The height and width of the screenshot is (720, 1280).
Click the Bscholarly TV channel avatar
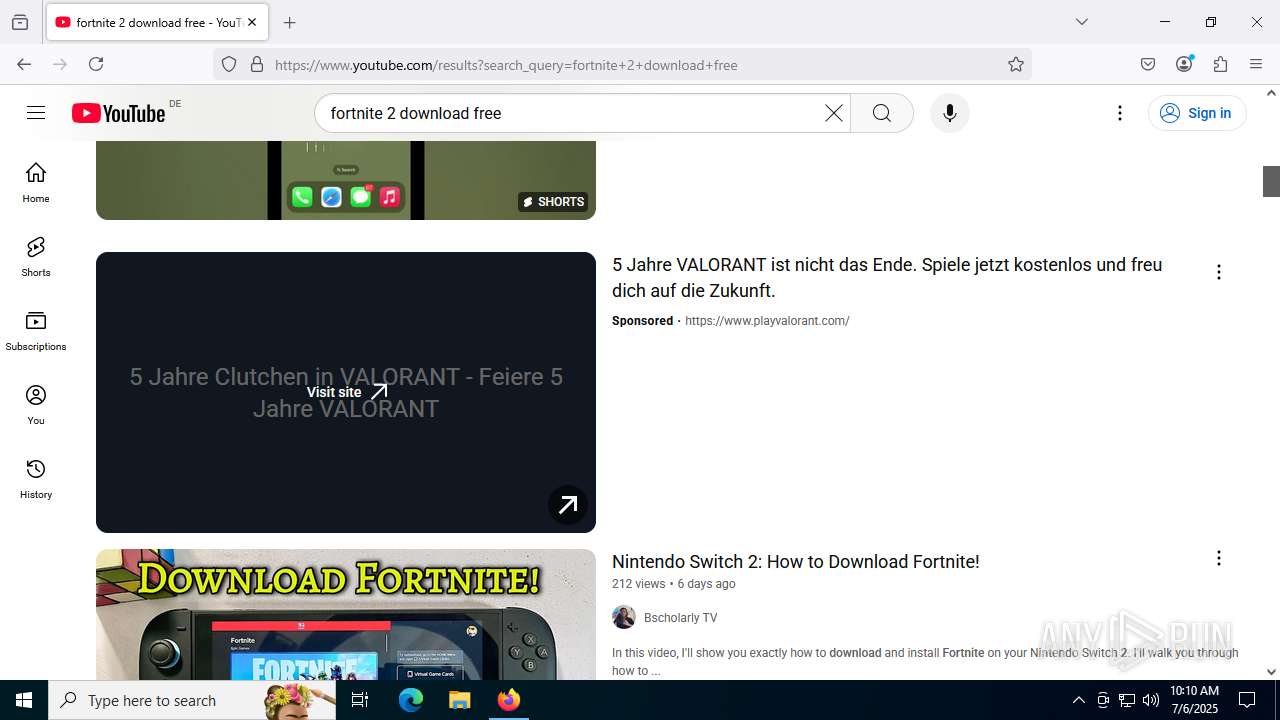pyautogui.click(x=624, y=617)
